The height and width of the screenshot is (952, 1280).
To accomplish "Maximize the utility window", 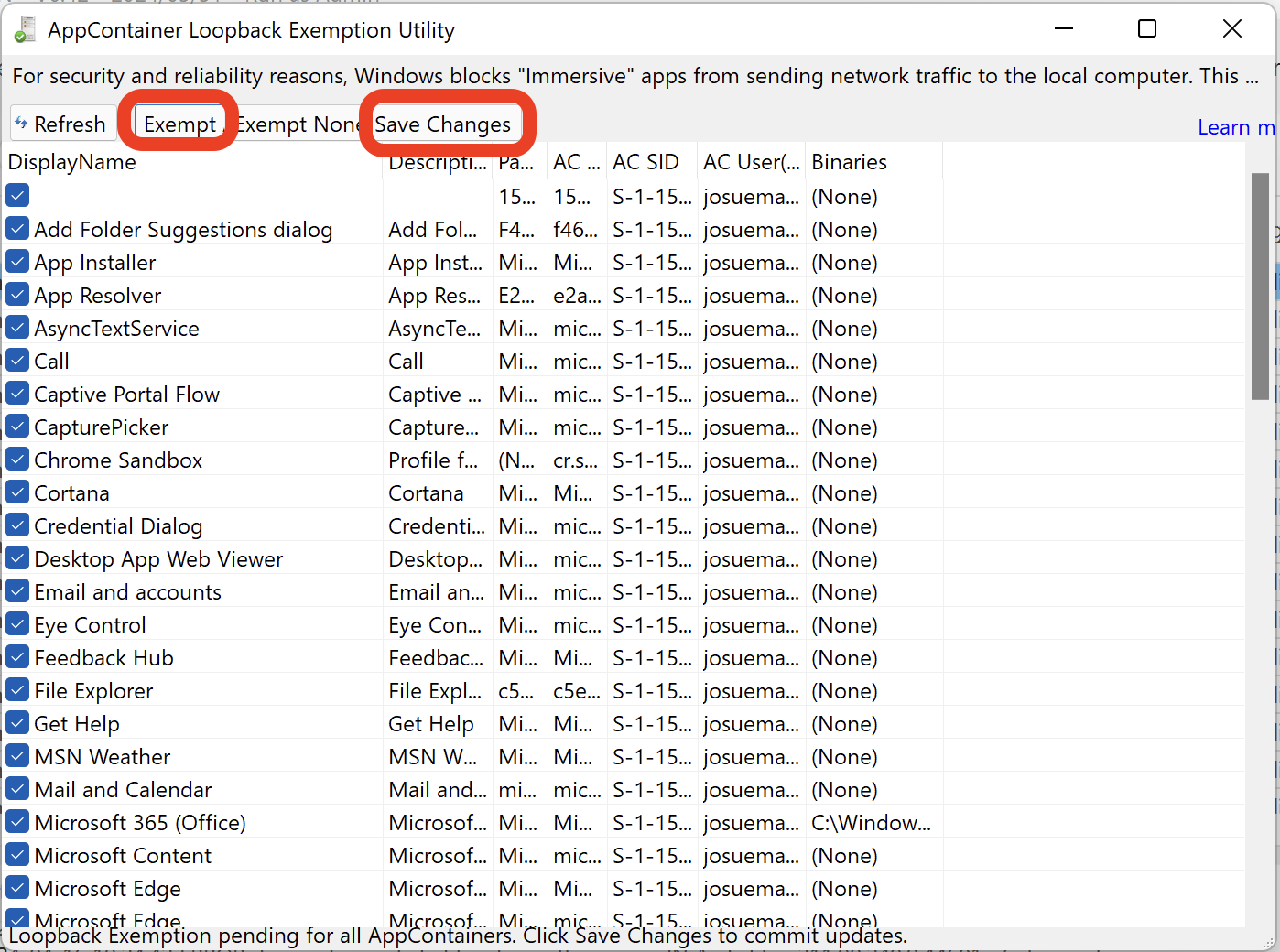I will 1147,29.
